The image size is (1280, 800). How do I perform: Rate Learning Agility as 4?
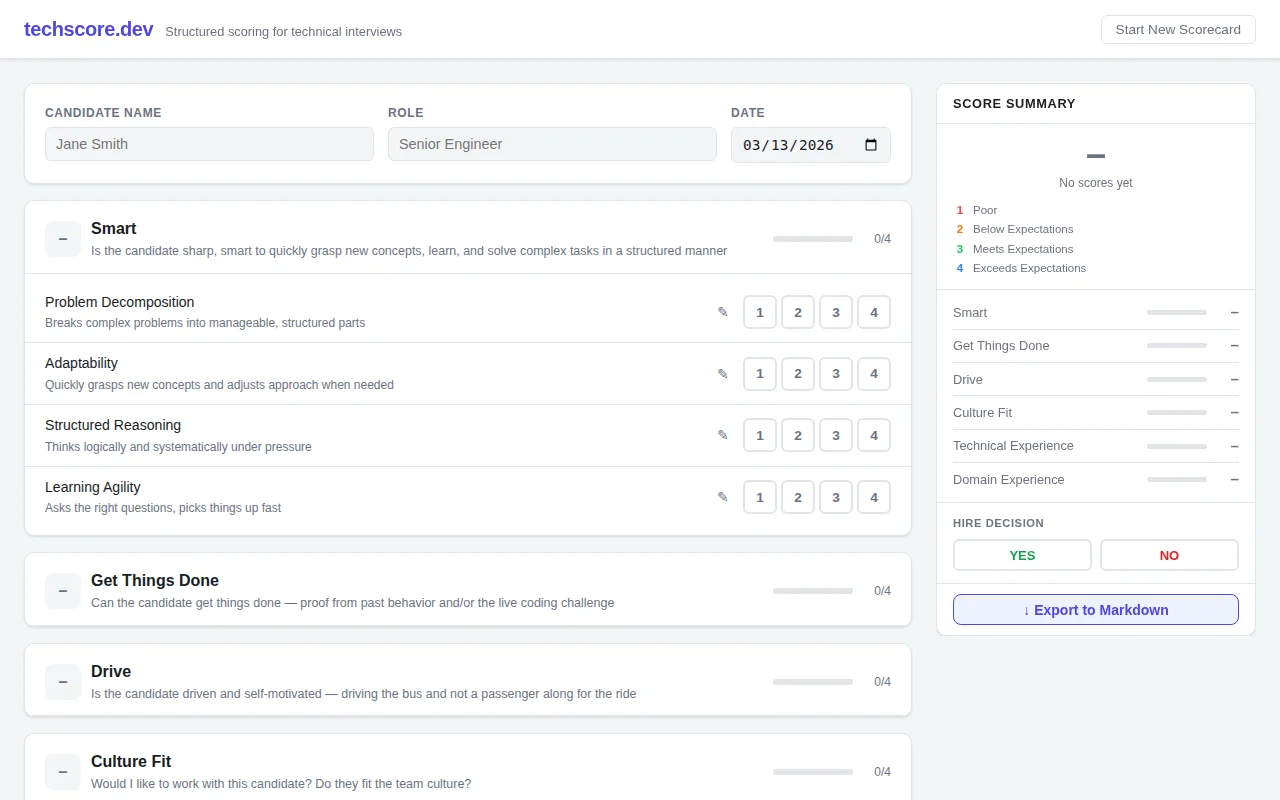[874, 497]
